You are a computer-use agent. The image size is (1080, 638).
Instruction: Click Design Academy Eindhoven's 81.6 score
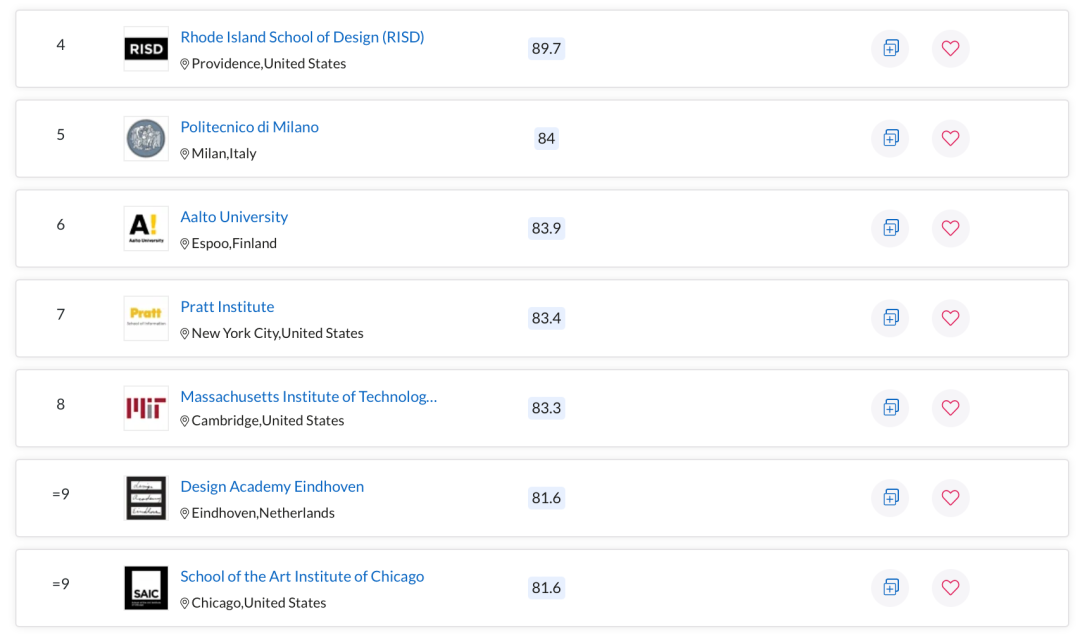pyautogui.click(x=546, y=497)
